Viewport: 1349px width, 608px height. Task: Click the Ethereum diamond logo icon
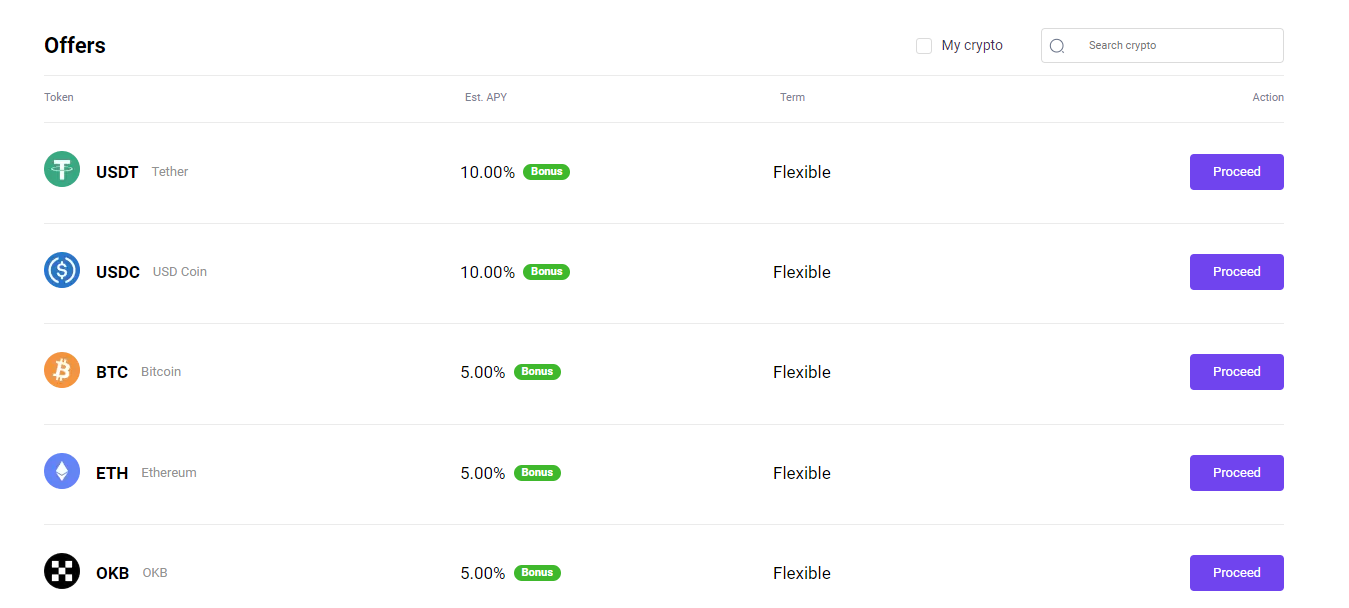tap(62, 471)
